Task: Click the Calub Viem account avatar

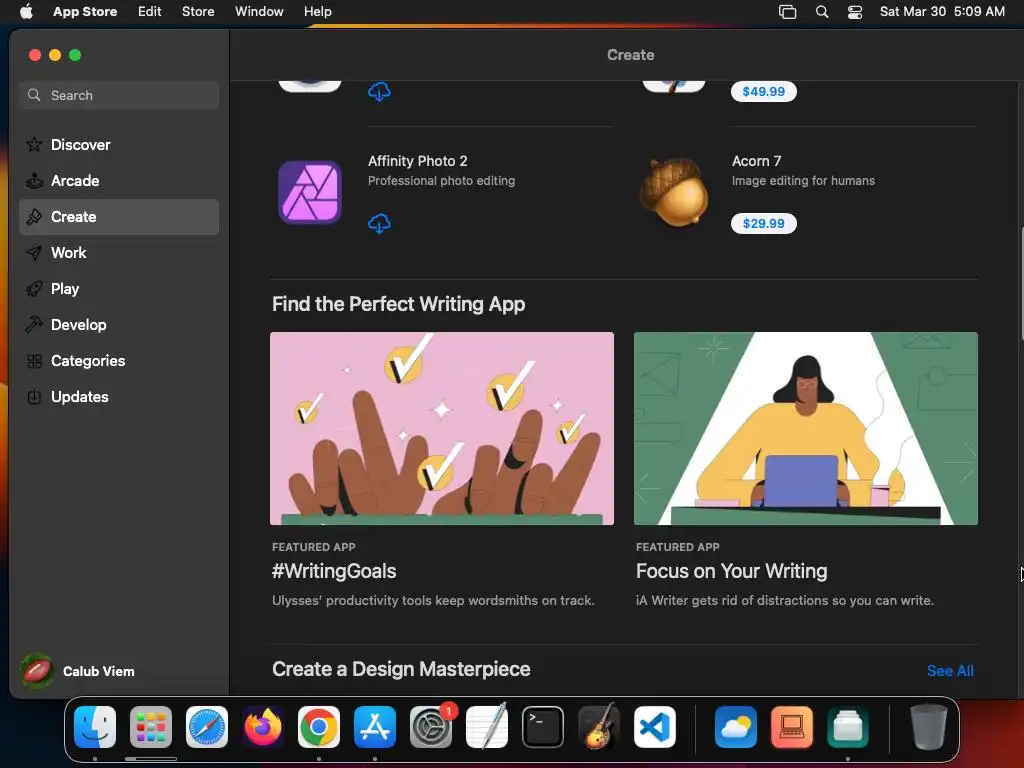Action: [x=37, y=671]
